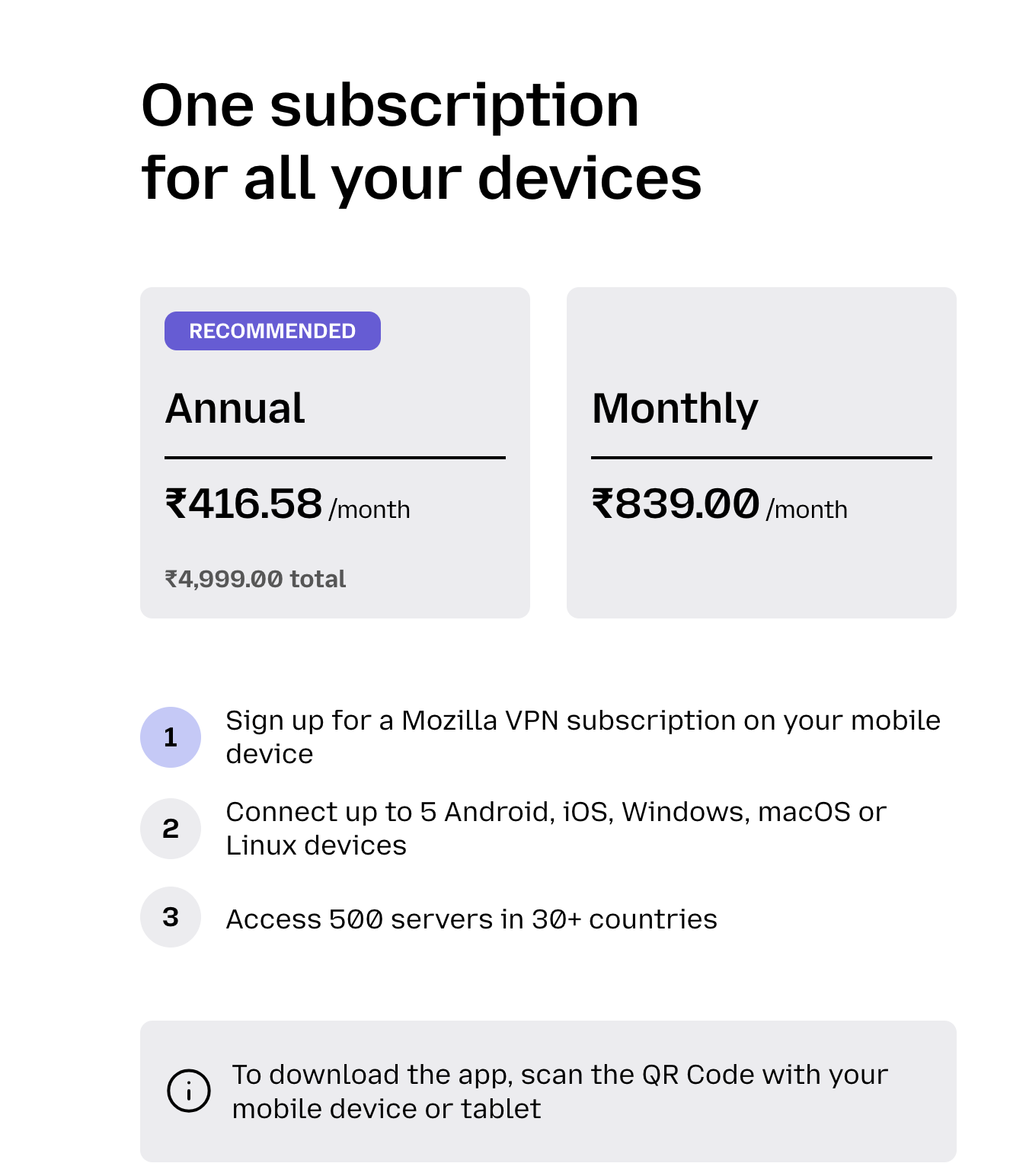This screenshot has width=1010, height=1176.
Task: Click the "One subscription for all your devices" heading
Action: click(420, 142)
